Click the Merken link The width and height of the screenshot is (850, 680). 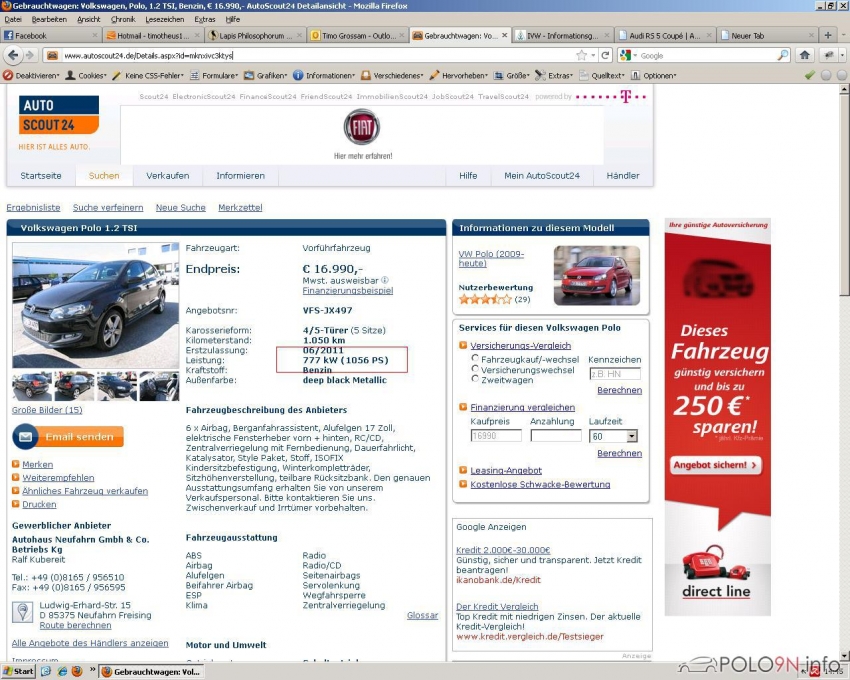(37, 465)
